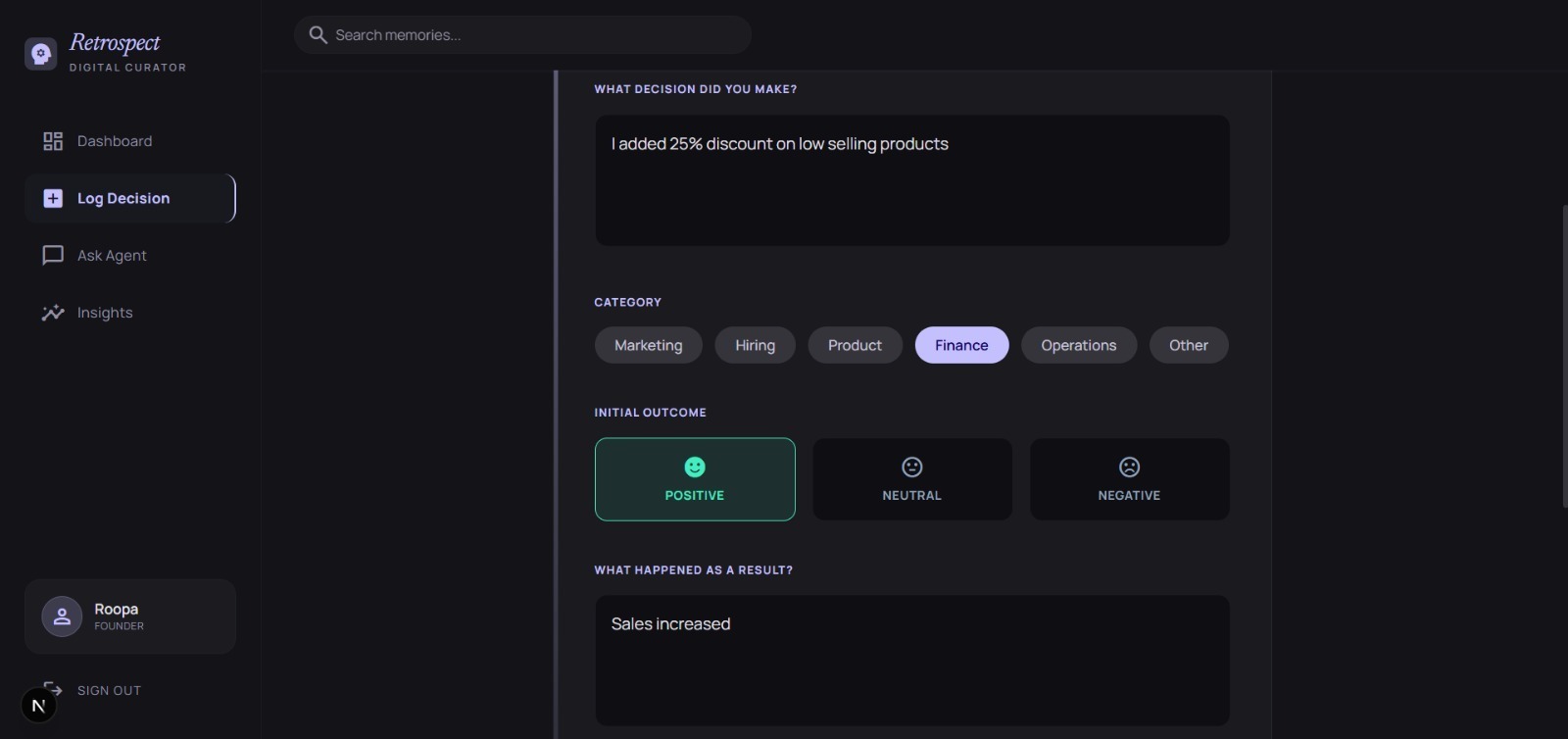This screenshot has height=739, width=1568.
Task: Choose the Hiring category chip
Action: [x=755, y=345]
